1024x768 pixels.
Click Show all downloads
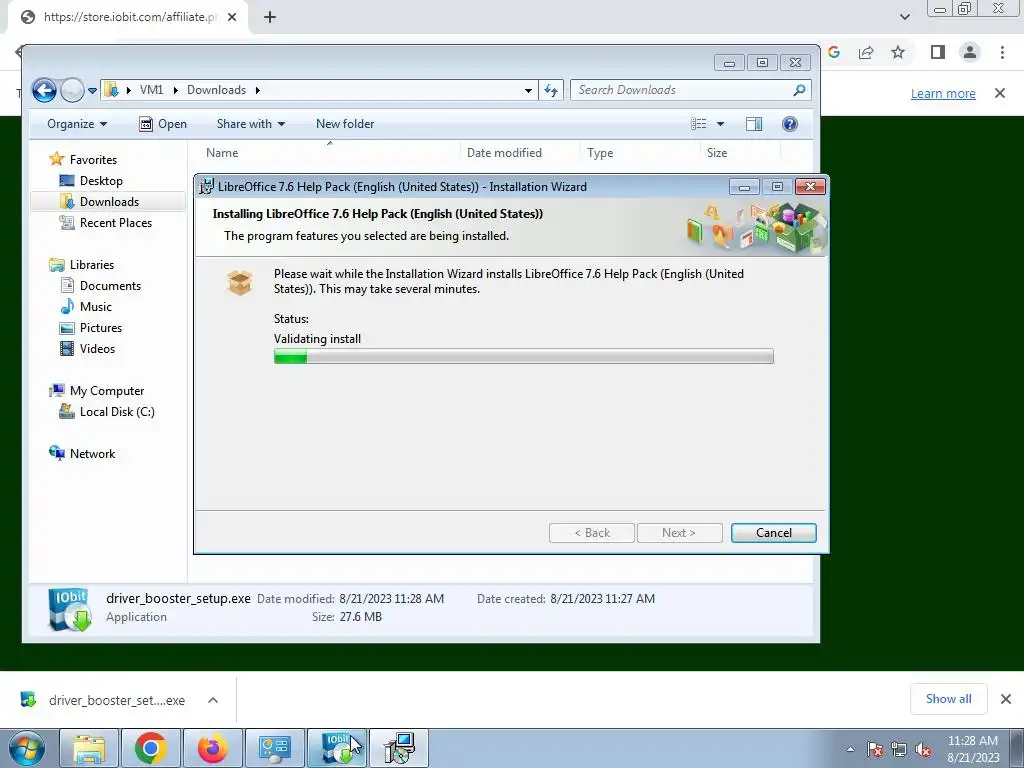(x=948, y=699)
